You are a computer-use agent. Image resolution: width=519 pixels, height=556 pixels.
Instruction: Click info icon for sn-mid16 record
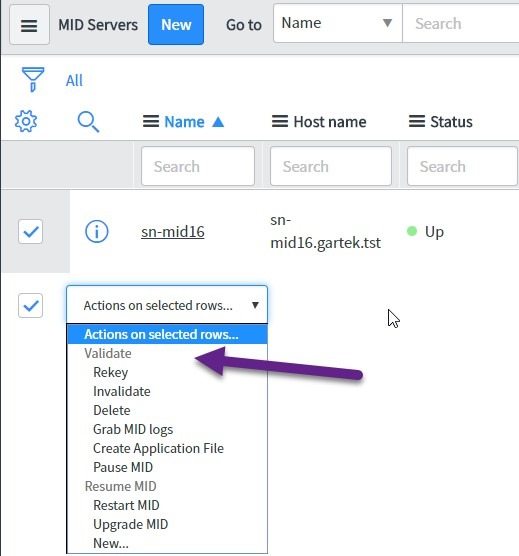click(x=97, y=232)
